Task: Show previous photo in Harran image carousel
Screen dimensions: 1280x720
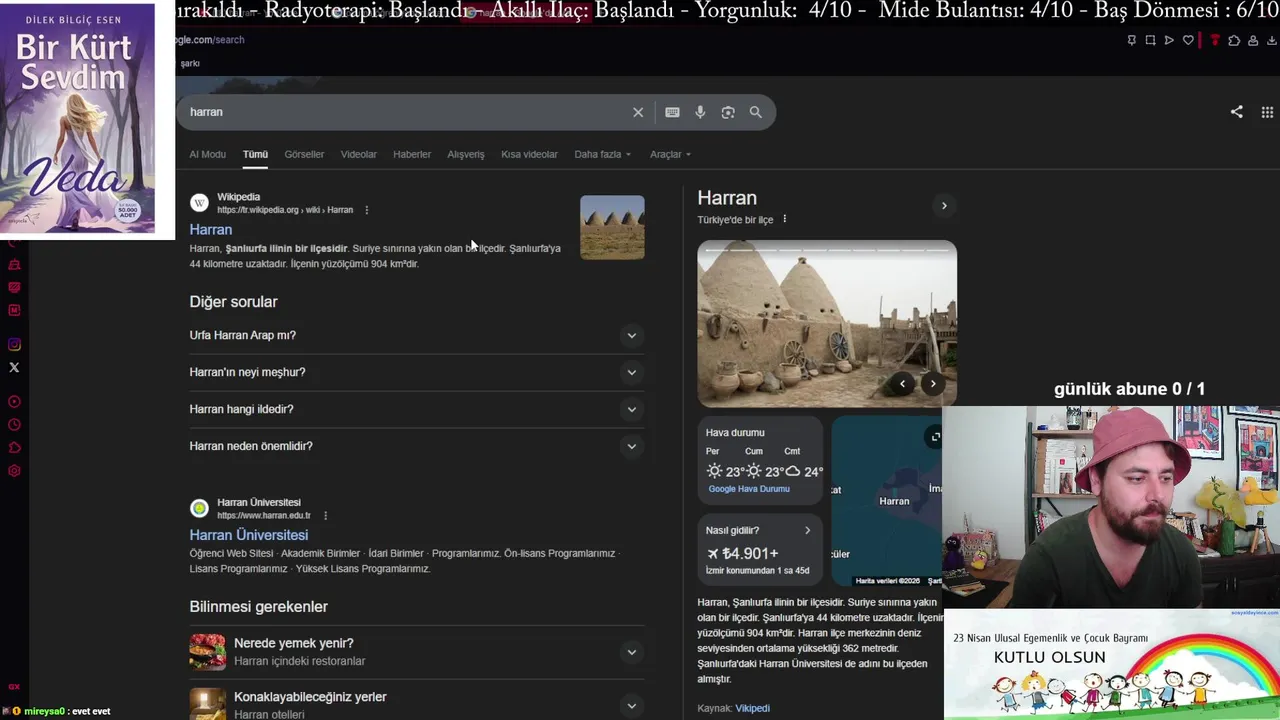Action: pyautogui.click(x=903, y=384)
